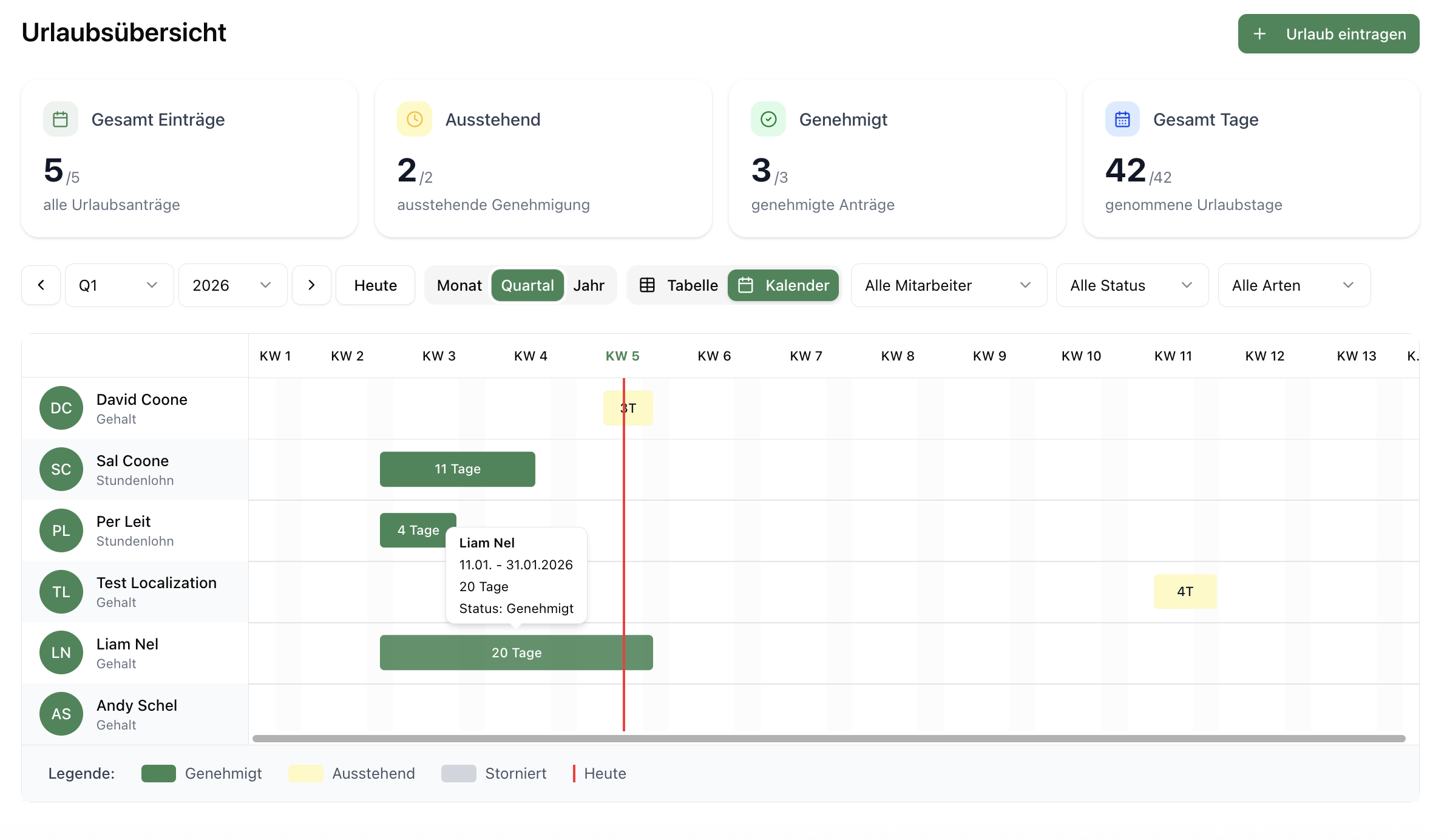Click the Gesamt Tage calendar icon
The image size is (1447, 840).
(x=1122, y=119)
